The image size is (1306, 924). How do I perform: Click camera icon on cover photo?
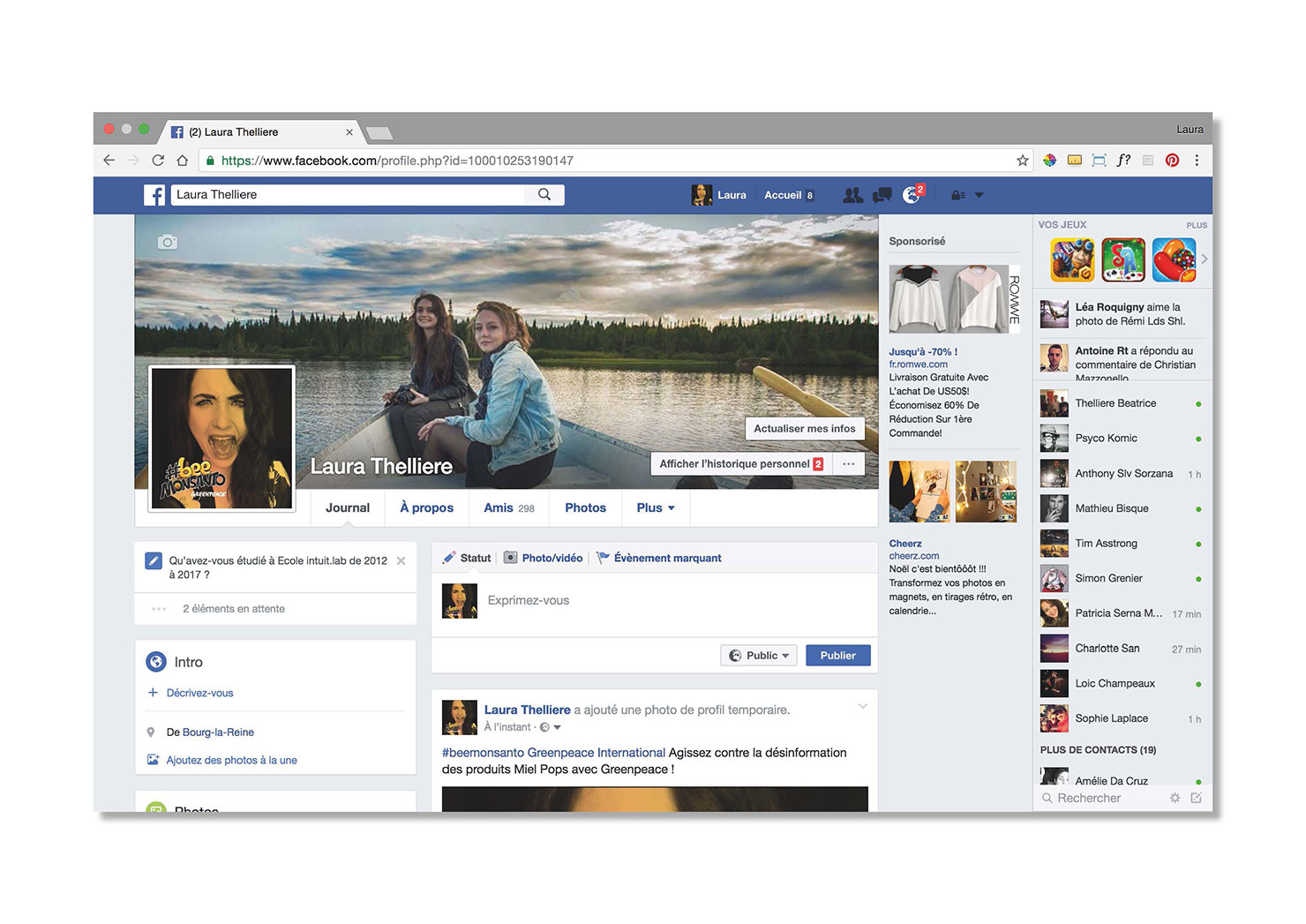coord(168,242)
